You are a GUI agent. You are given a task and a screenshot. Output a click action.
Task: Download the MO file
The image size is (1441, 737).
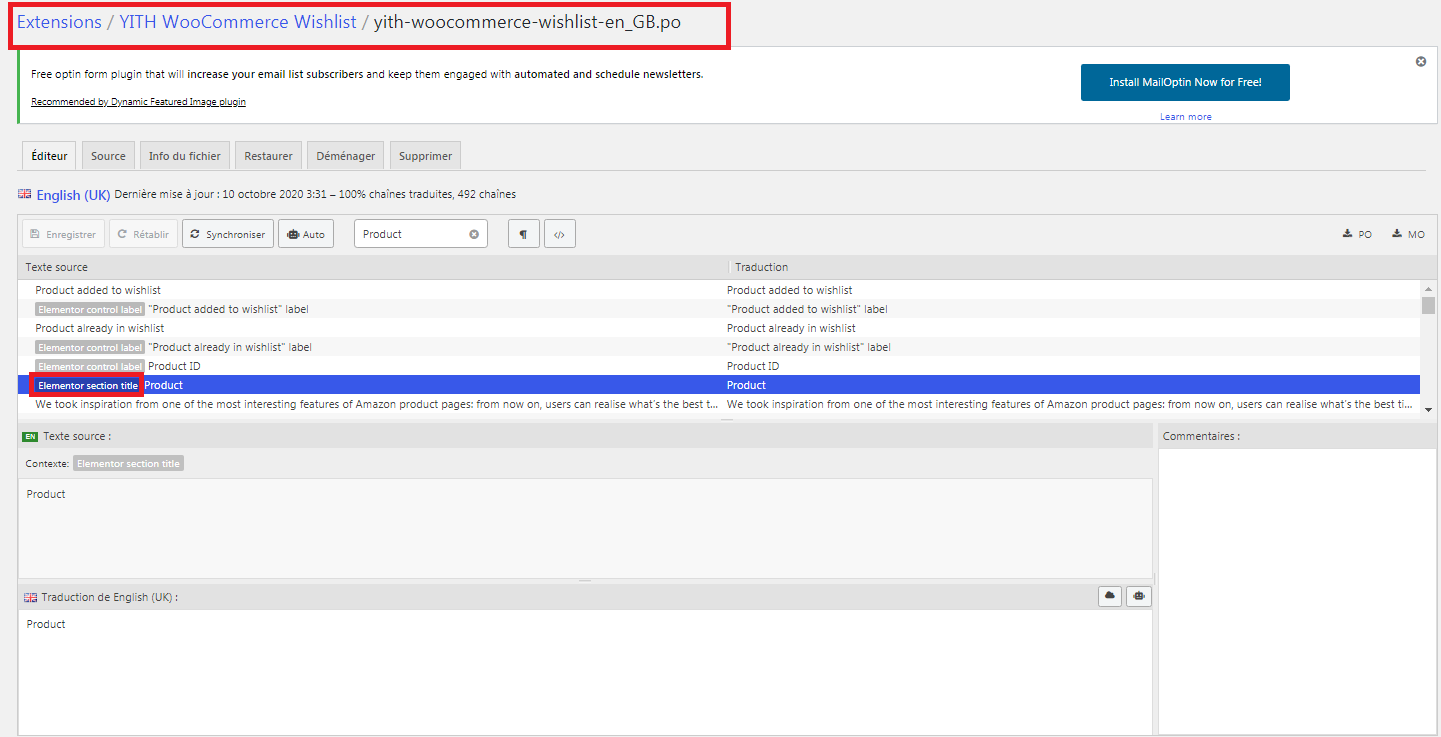pyautogui.click(x=1408, y=234)
